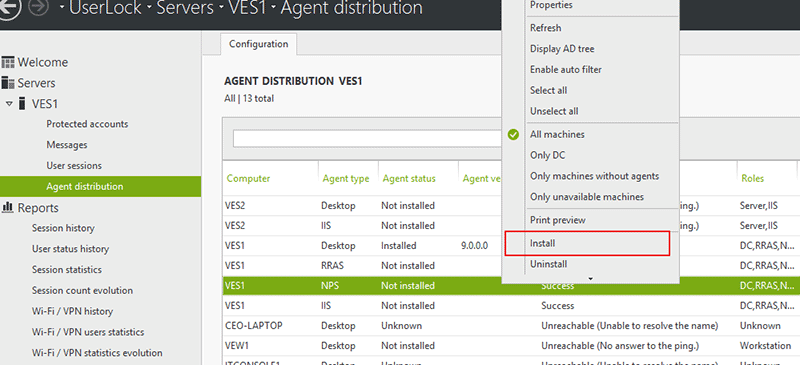This screenshot has height=365, width=800.
Task: Select Only DC filter option
Action: tap(547, 155)
